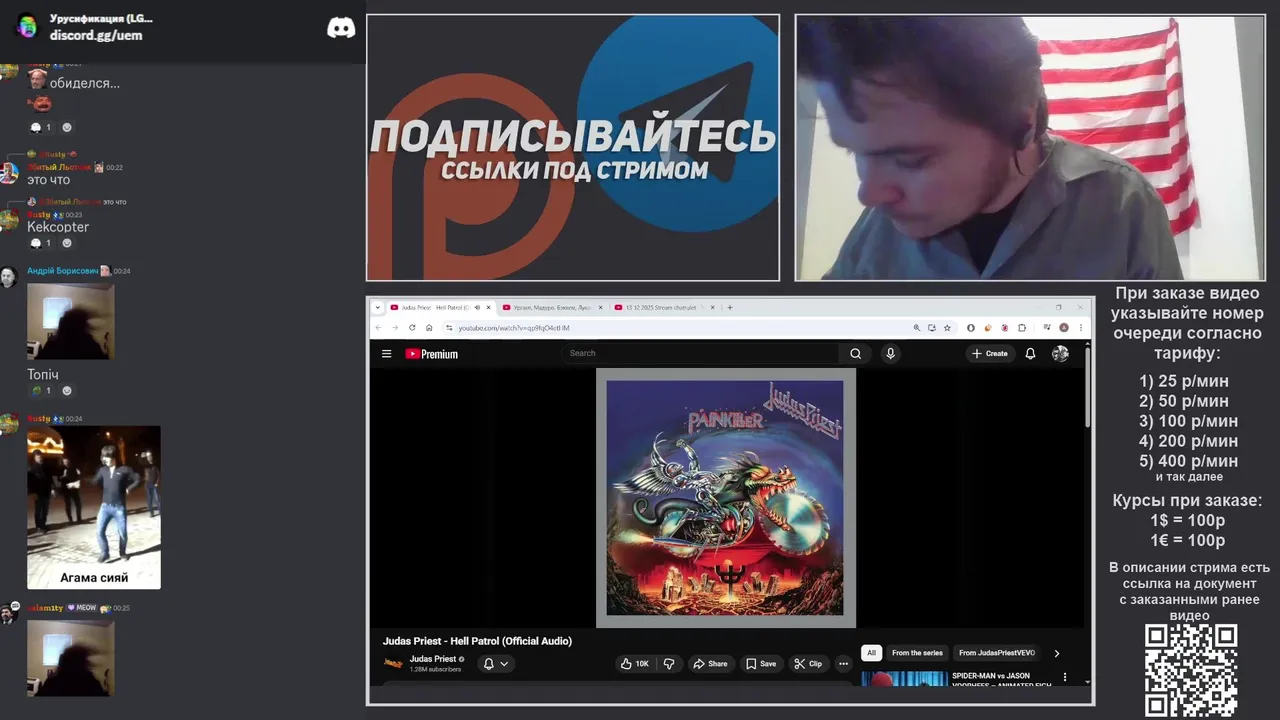Share the Judas Priest video
1280x720 pixels.
(710, 663)
